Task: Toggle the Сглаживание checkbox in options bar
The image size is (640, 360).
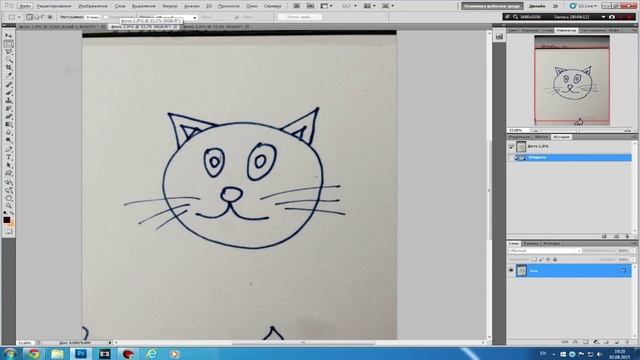Action: pyautogui.click(x=106, y=18)
